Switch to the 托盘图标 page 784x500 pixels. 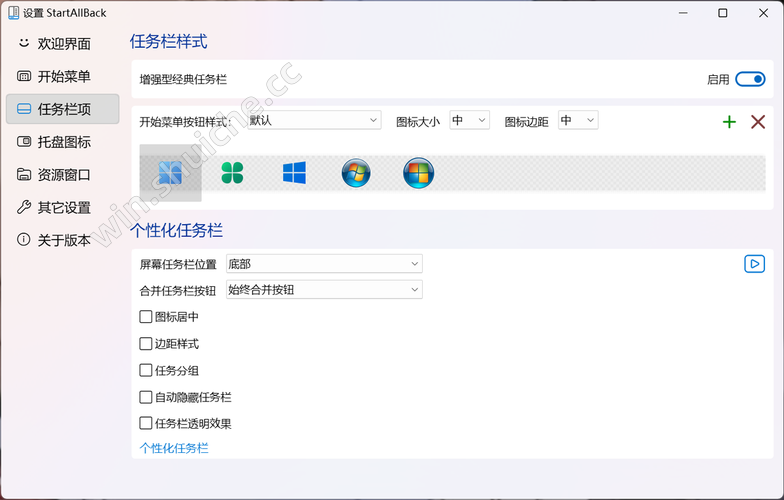(x=62, y=142)
